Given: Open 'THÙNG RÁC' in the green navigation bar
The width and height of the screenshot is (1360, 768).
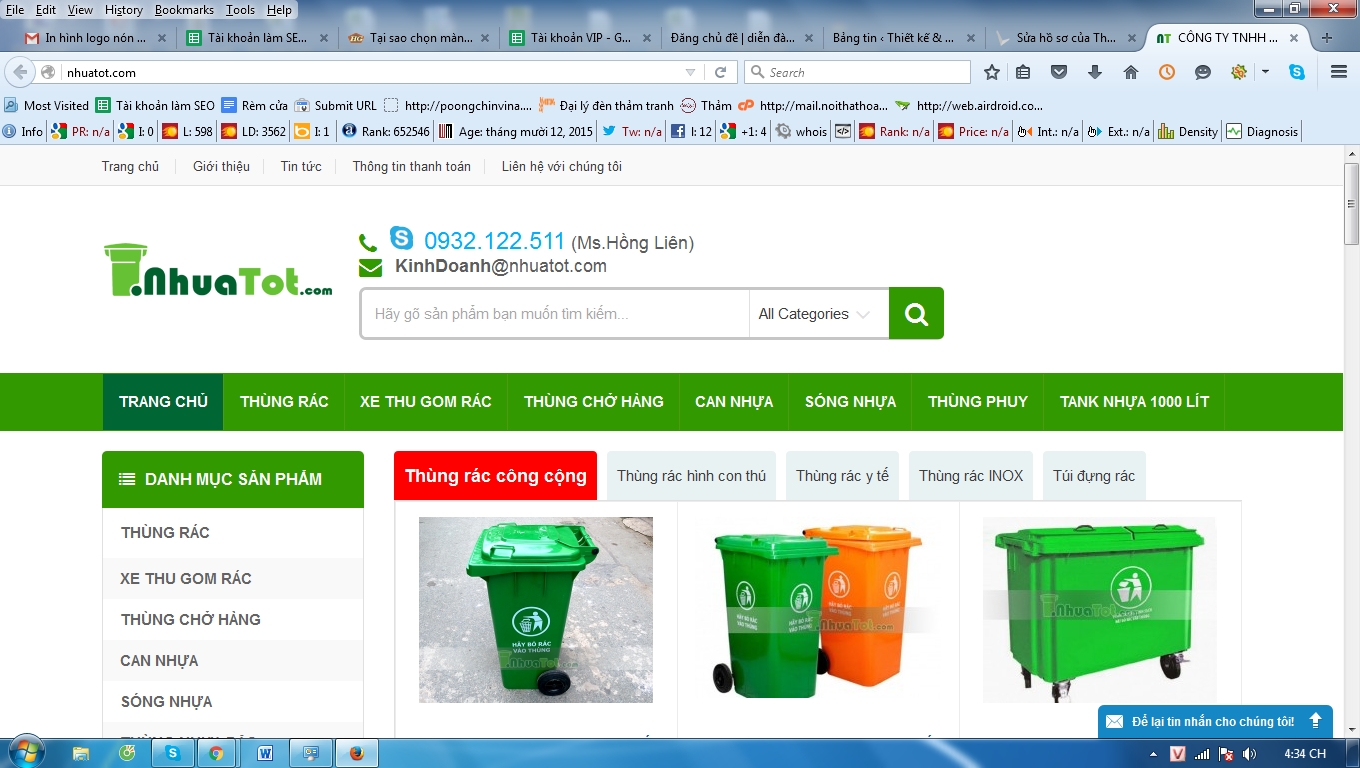Looking at the screenshot, I should pos(284,402).
